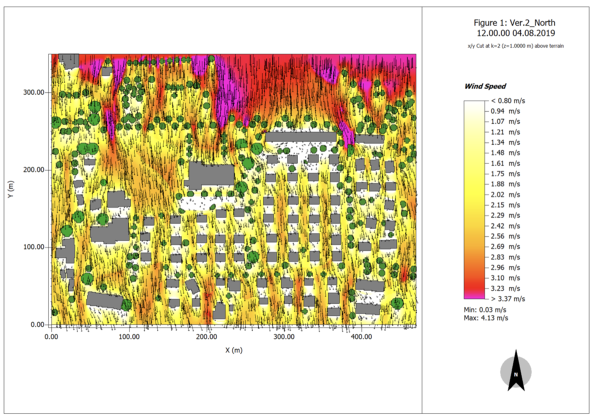
Task: Select the 'Wind Speed' legend heading
Action: pos(485,86)
